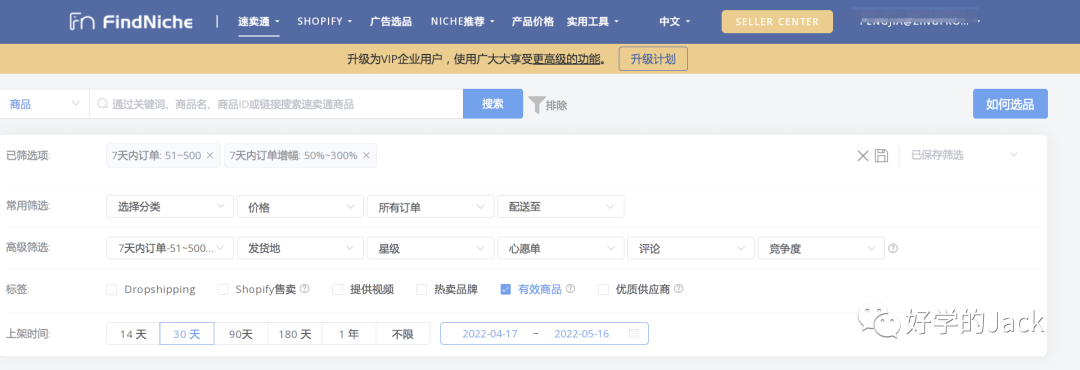The image size is (1080, 370).
Task: Uncheck the 有效商品 checkbox
Action: [x=506, y=289]
